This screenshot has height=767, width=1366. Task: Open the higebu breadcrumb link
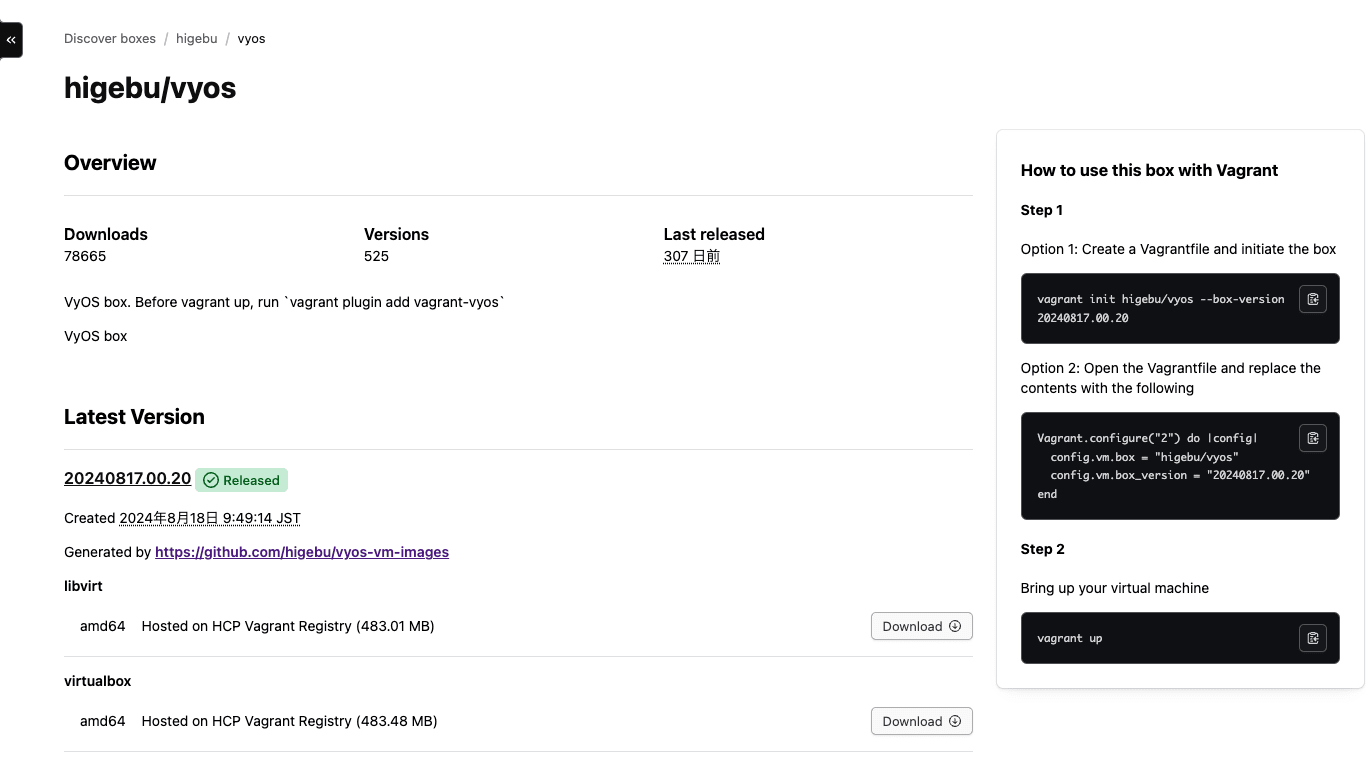[x=196, y=39]
